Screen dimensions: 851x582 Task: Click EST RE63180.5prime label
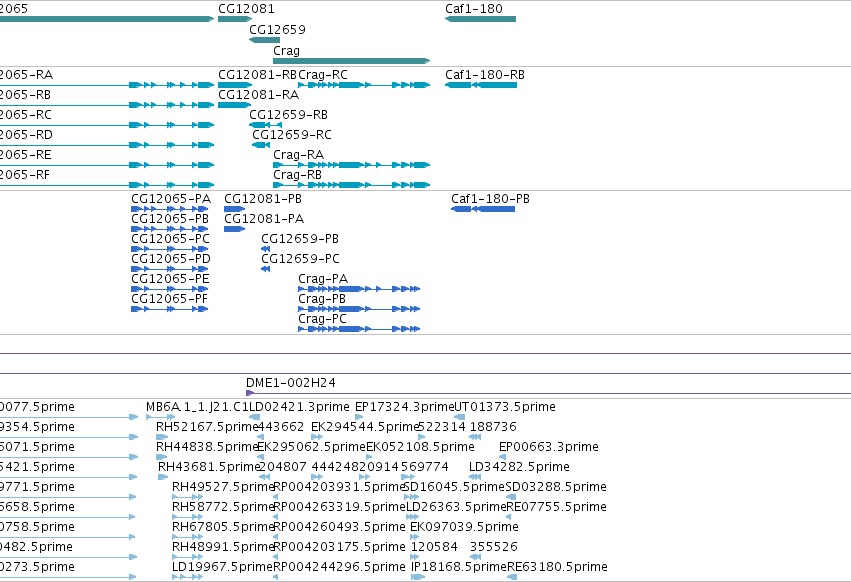pyautogui.click(x=557, y=568)
